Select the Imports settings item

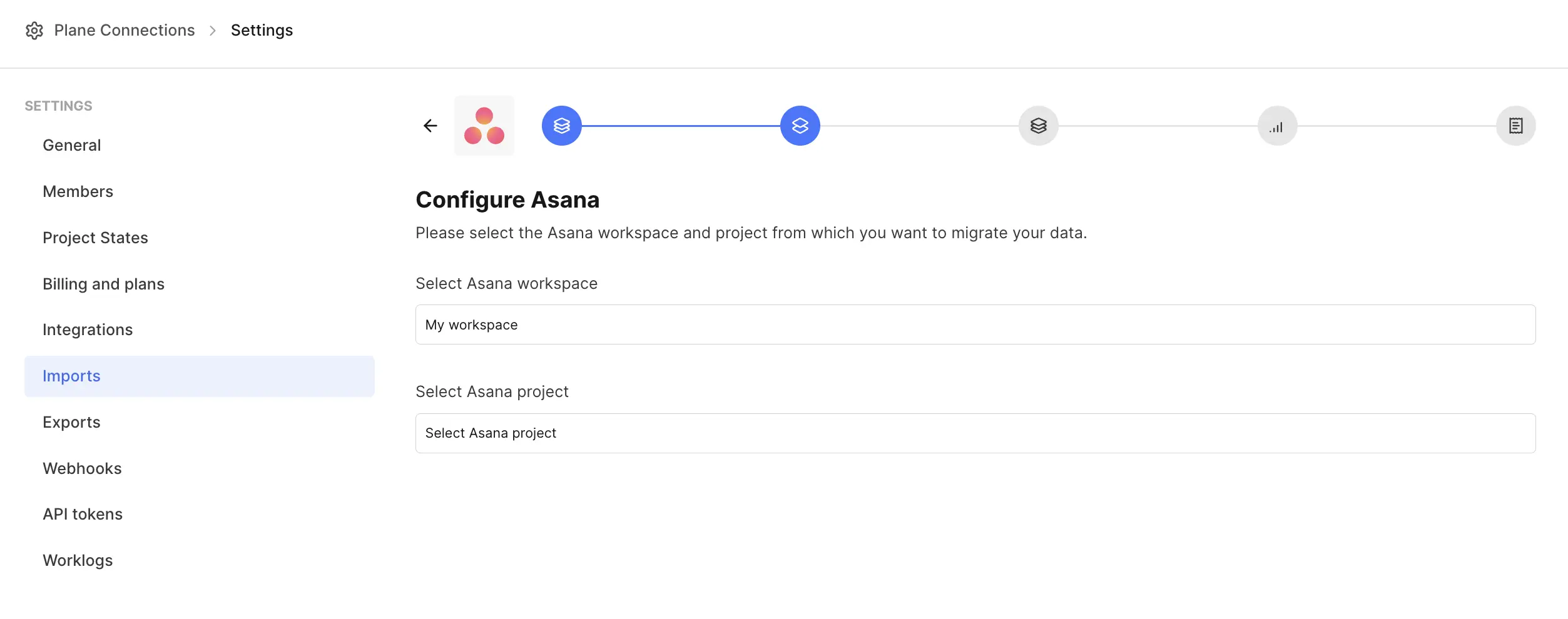[199, 376]
